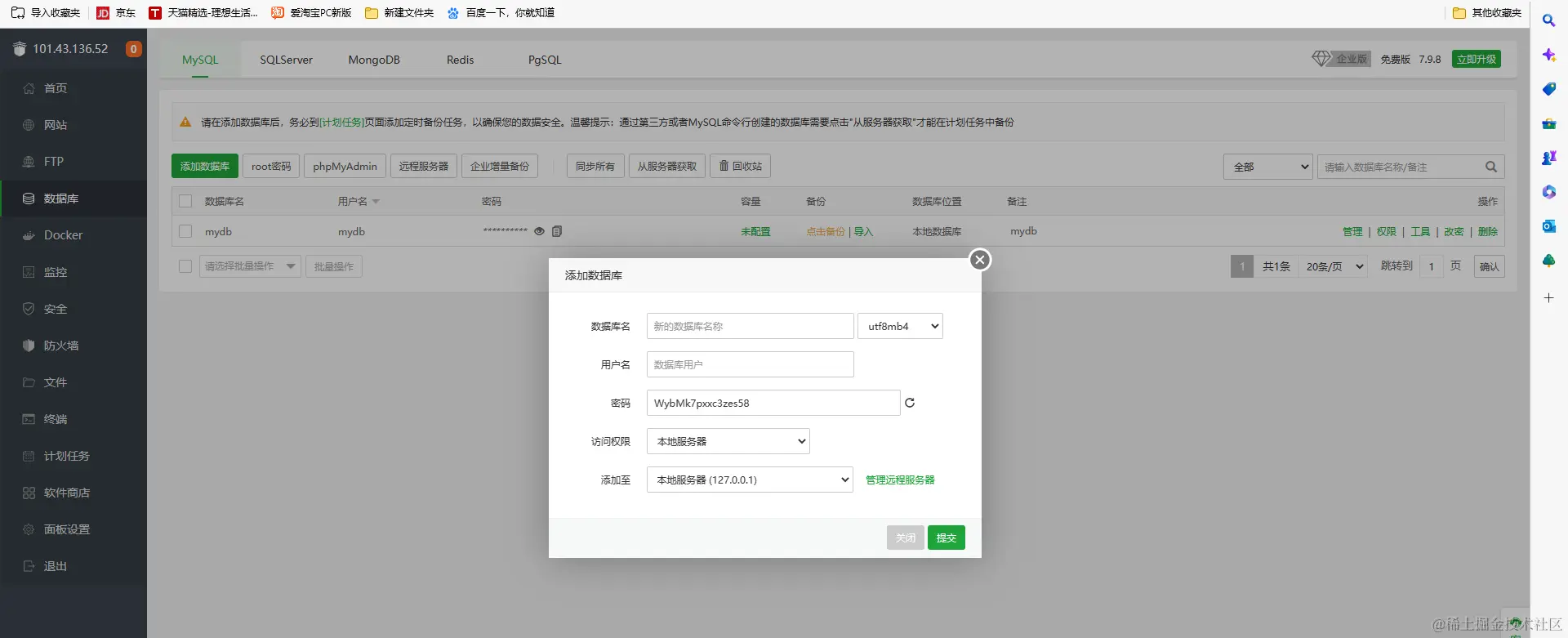Open phpMyAdmin from the toolbar
This screenshot has height=638, width=1568.
(345, 166)
